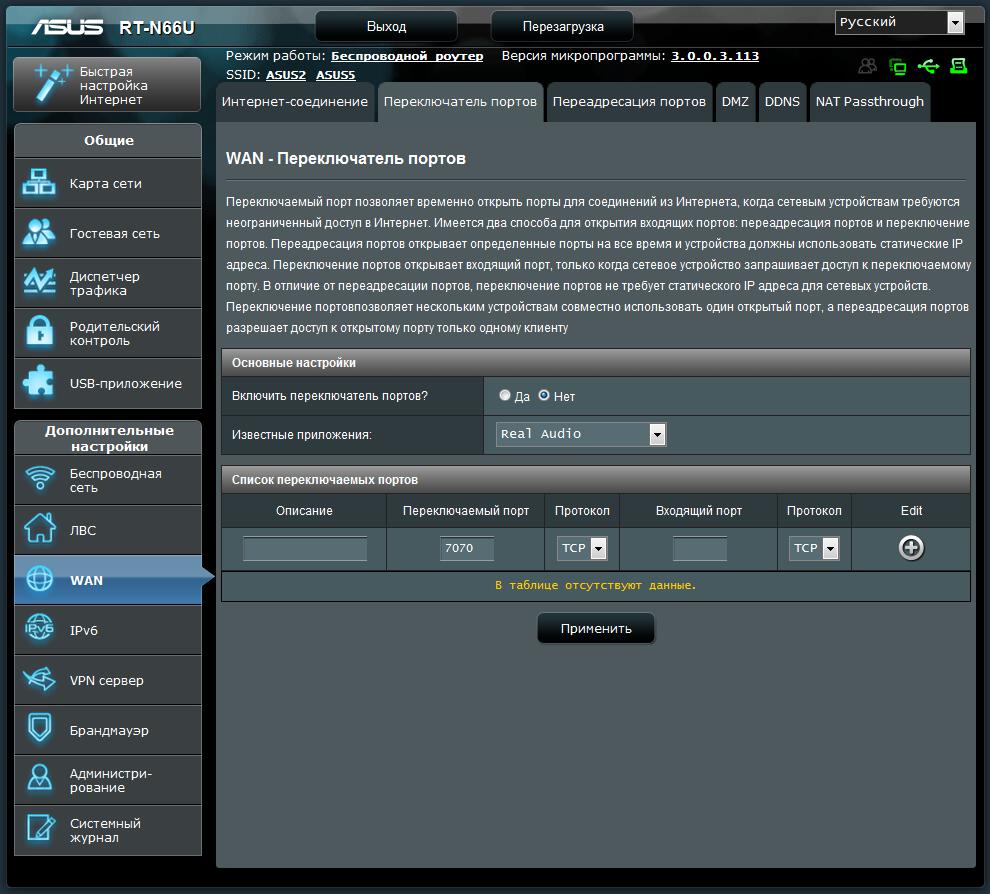Click the USB application puzzle icon
This screenshot has height=894, width=990.
tap(39, 382)
